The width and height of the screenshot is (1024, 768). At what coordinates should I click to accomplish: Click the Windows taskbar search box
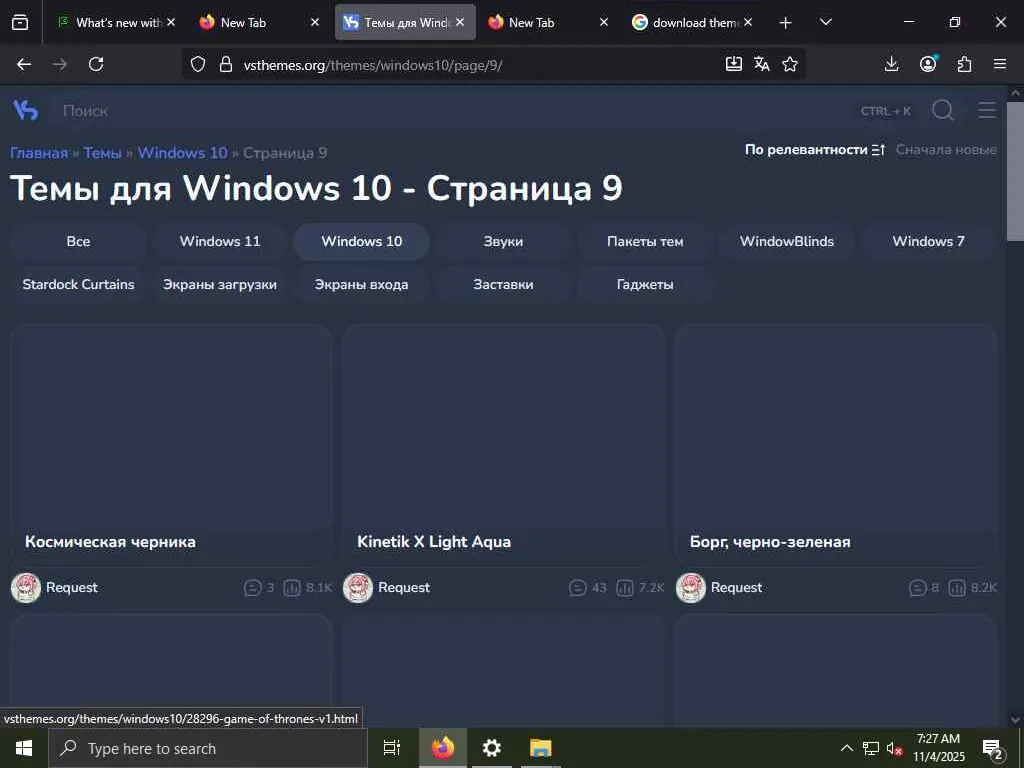pyautogui.click(x=208, y=748)
